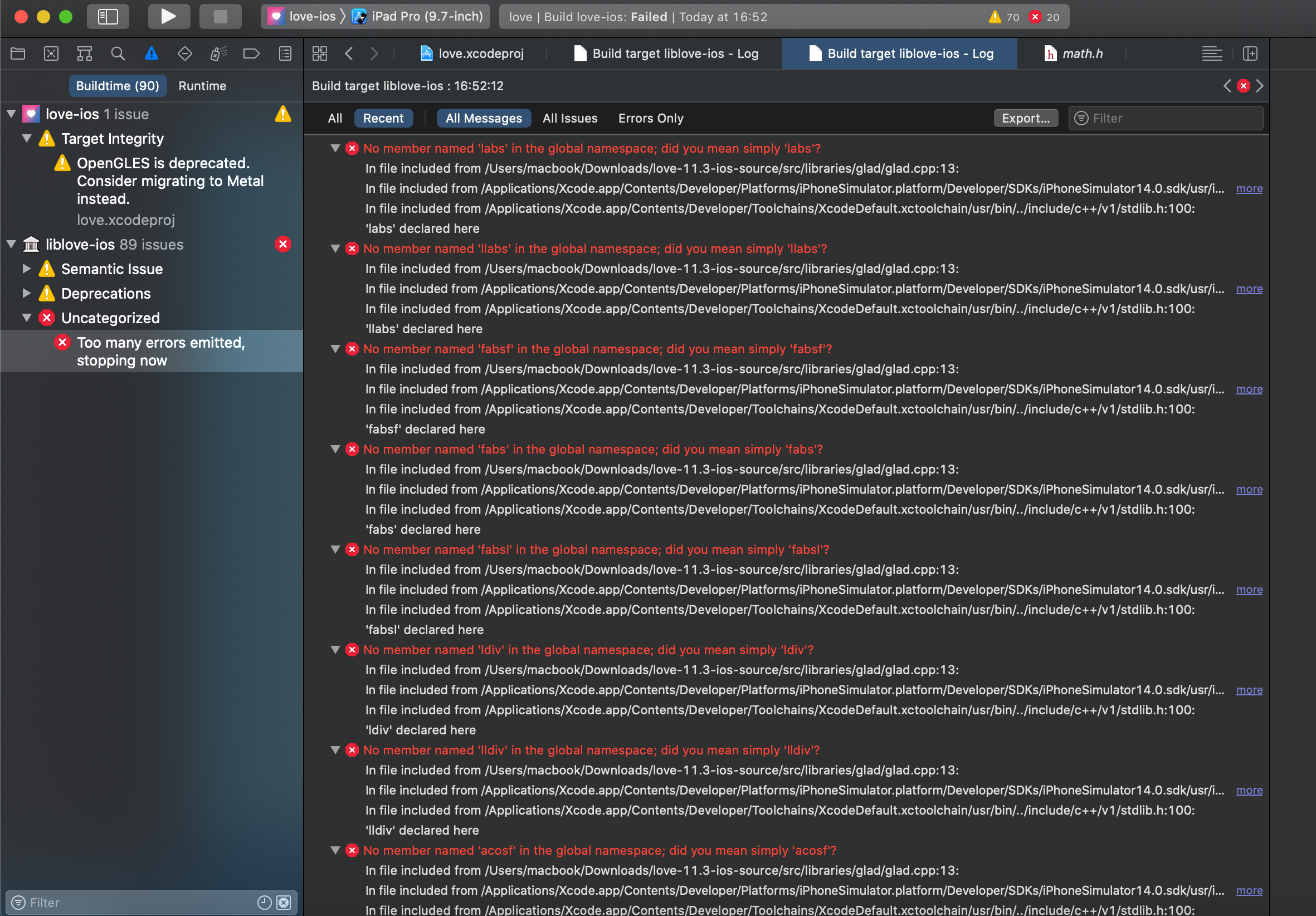Select the 'fabsl' error message

click(x=596, y=550)
